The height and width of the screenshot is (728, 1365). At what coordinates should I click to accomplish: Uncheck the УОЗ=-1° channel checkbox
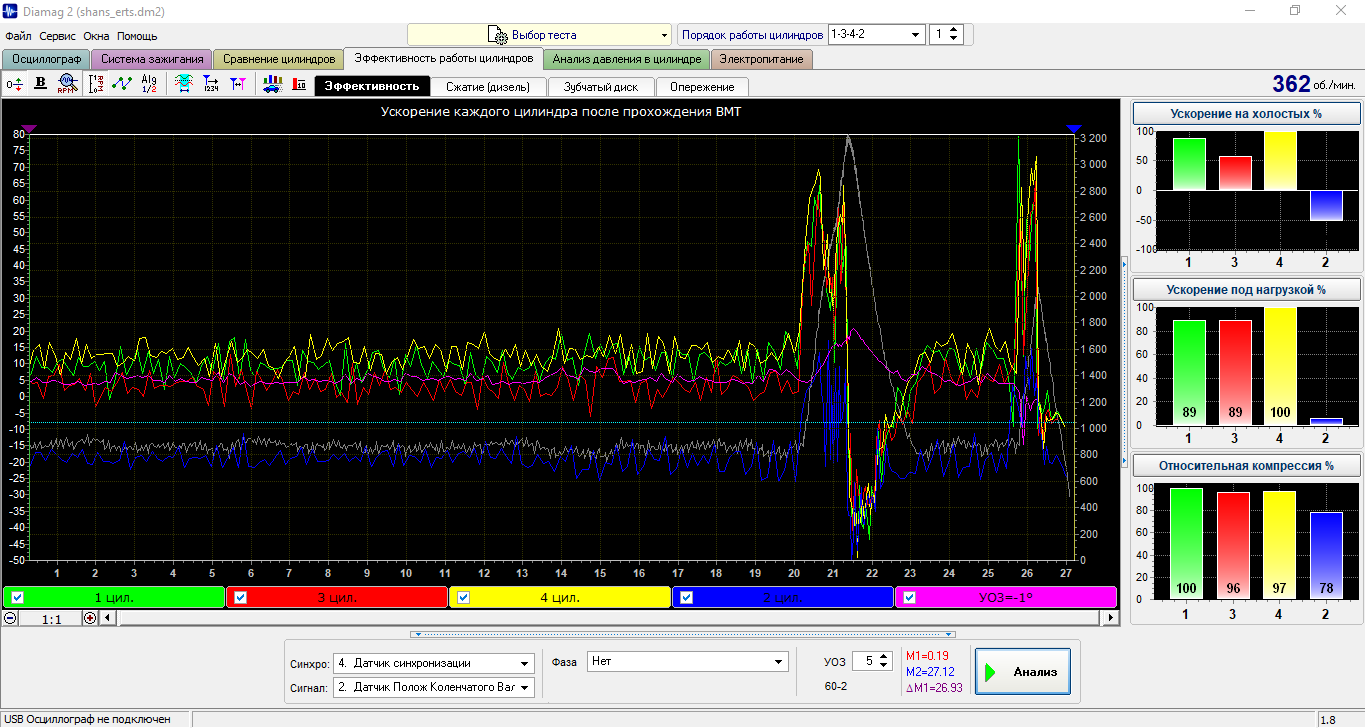pyautogui.click(x=910, y=598)
